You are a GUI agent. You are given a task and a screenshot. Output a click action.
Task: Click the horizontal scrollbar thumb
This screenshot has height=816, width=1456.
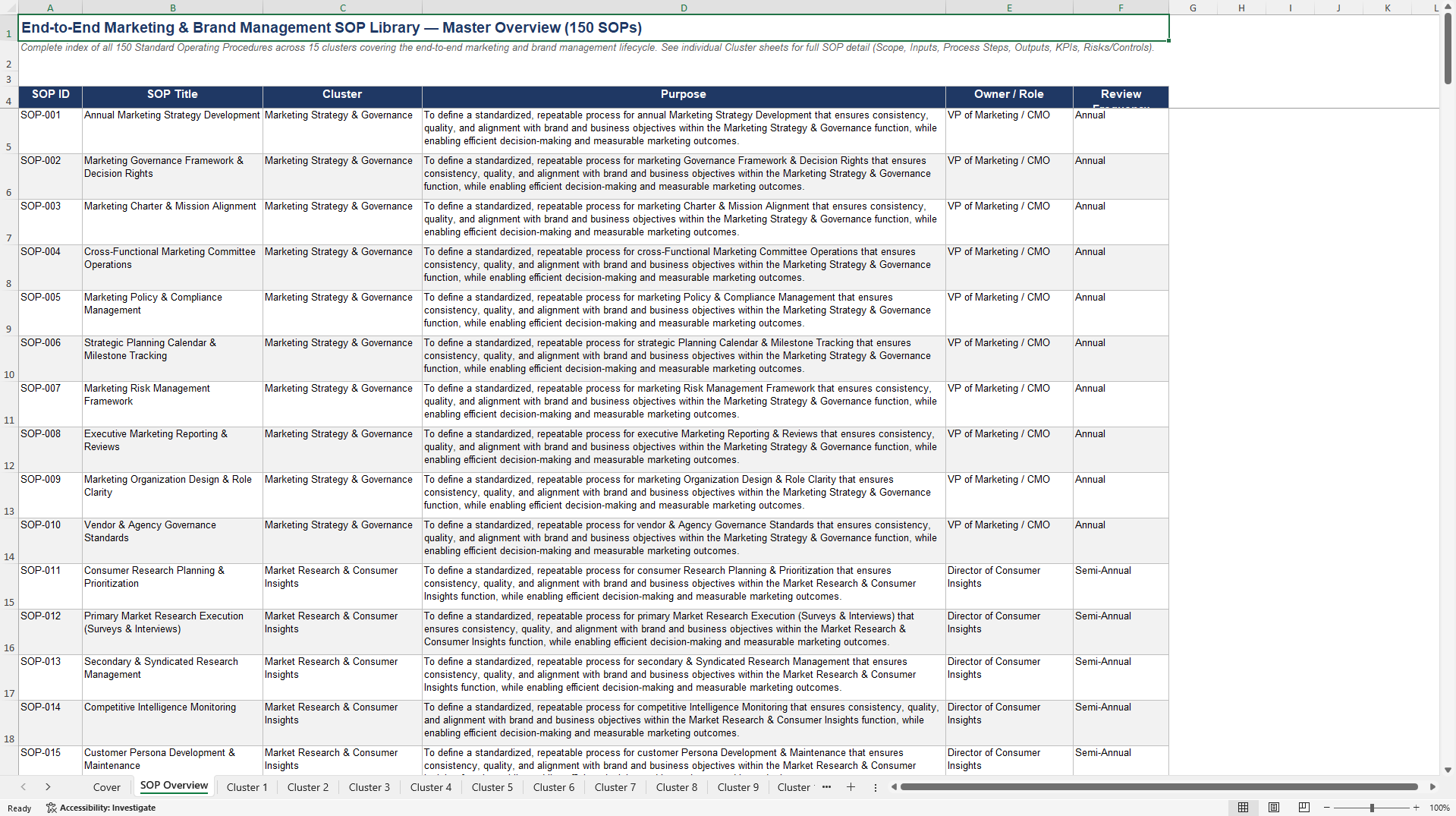pyautogui.click(x=1159, y=787)
